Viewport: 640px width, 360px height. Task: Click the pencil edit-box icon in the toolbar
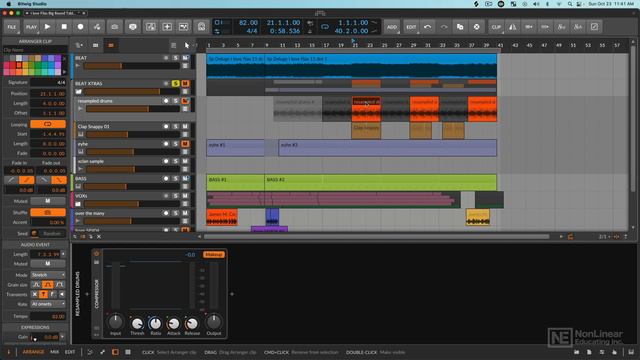594,27
